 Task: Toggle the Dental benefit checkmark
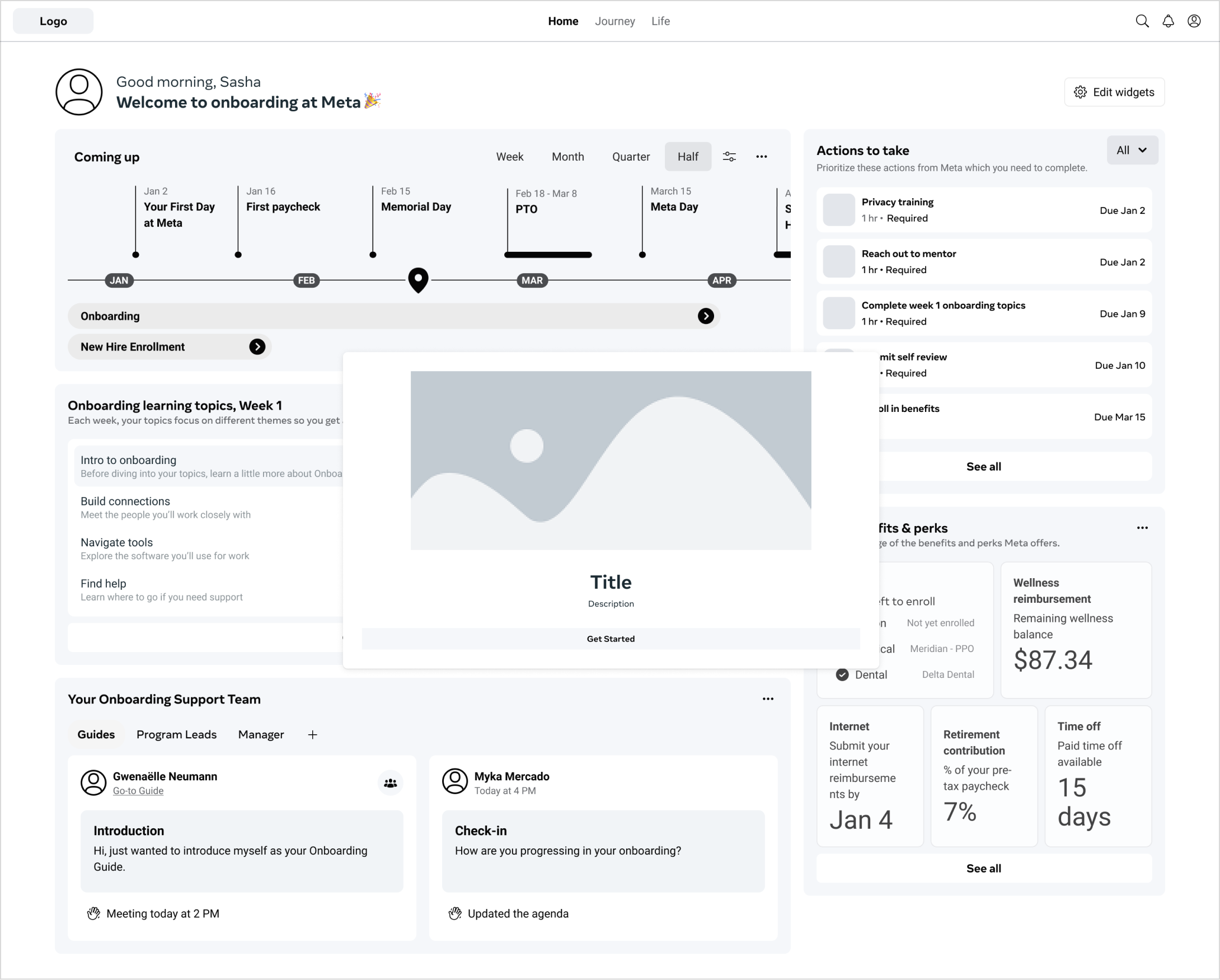(842, 674)
